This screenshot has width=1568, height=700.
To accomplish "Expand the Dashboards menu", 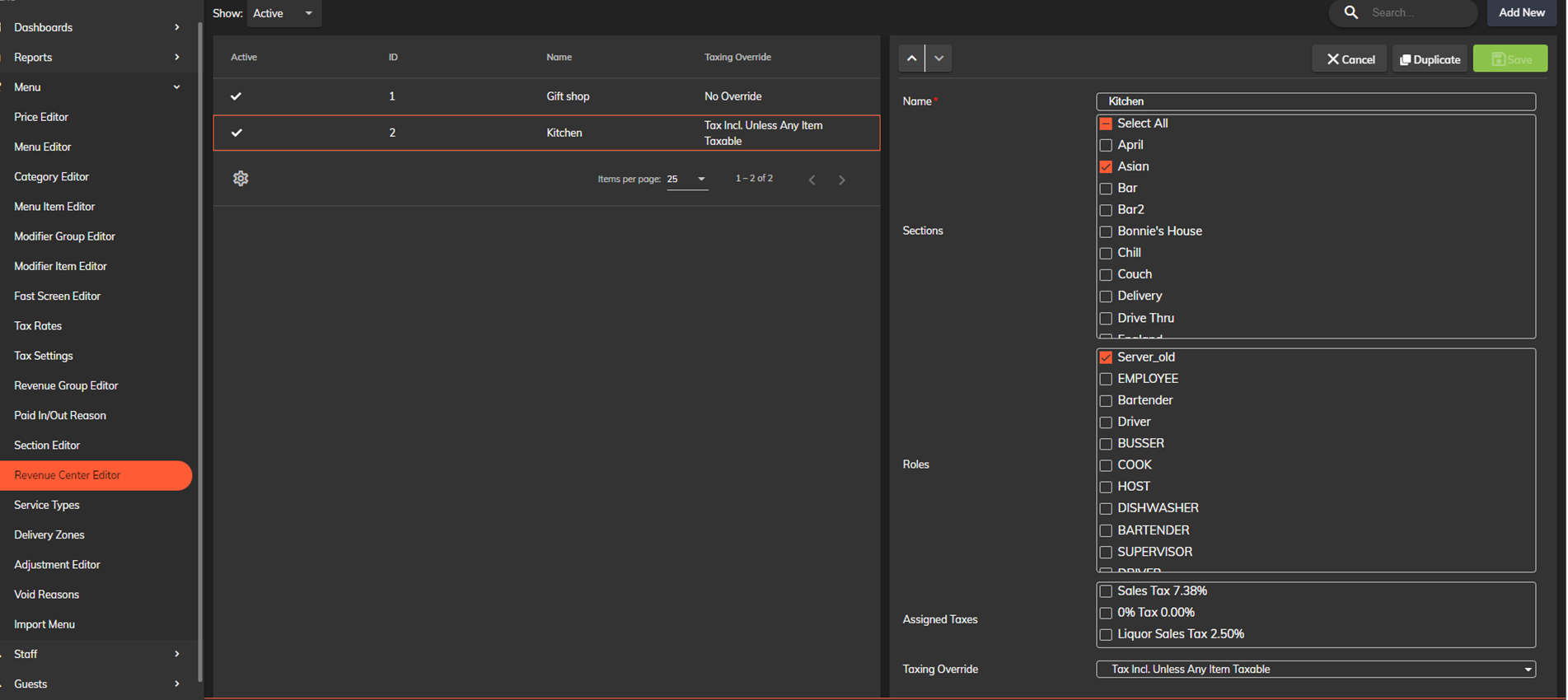I will click(96, 27).
